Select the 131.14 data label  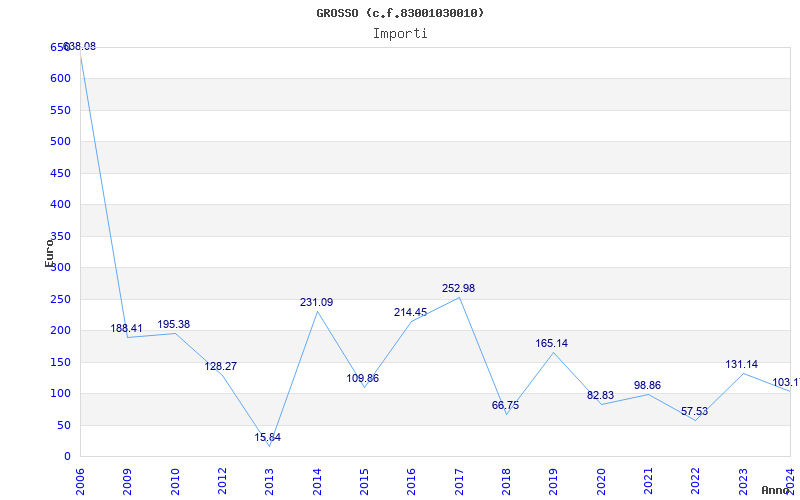(x=742, y=364)
